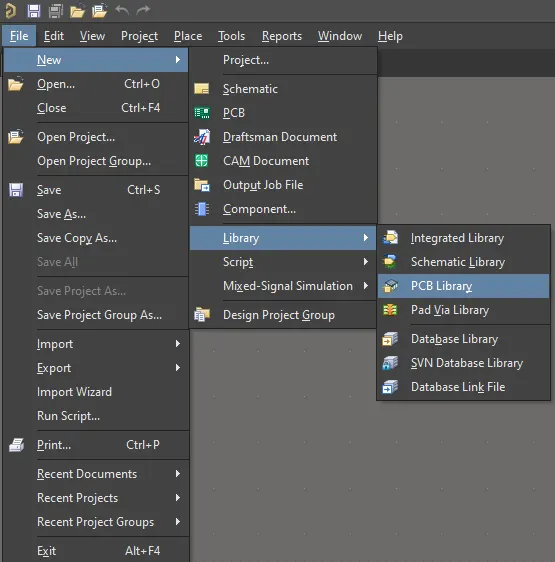Click the Component chip icon
555x562 pixels.
[202, 209]
